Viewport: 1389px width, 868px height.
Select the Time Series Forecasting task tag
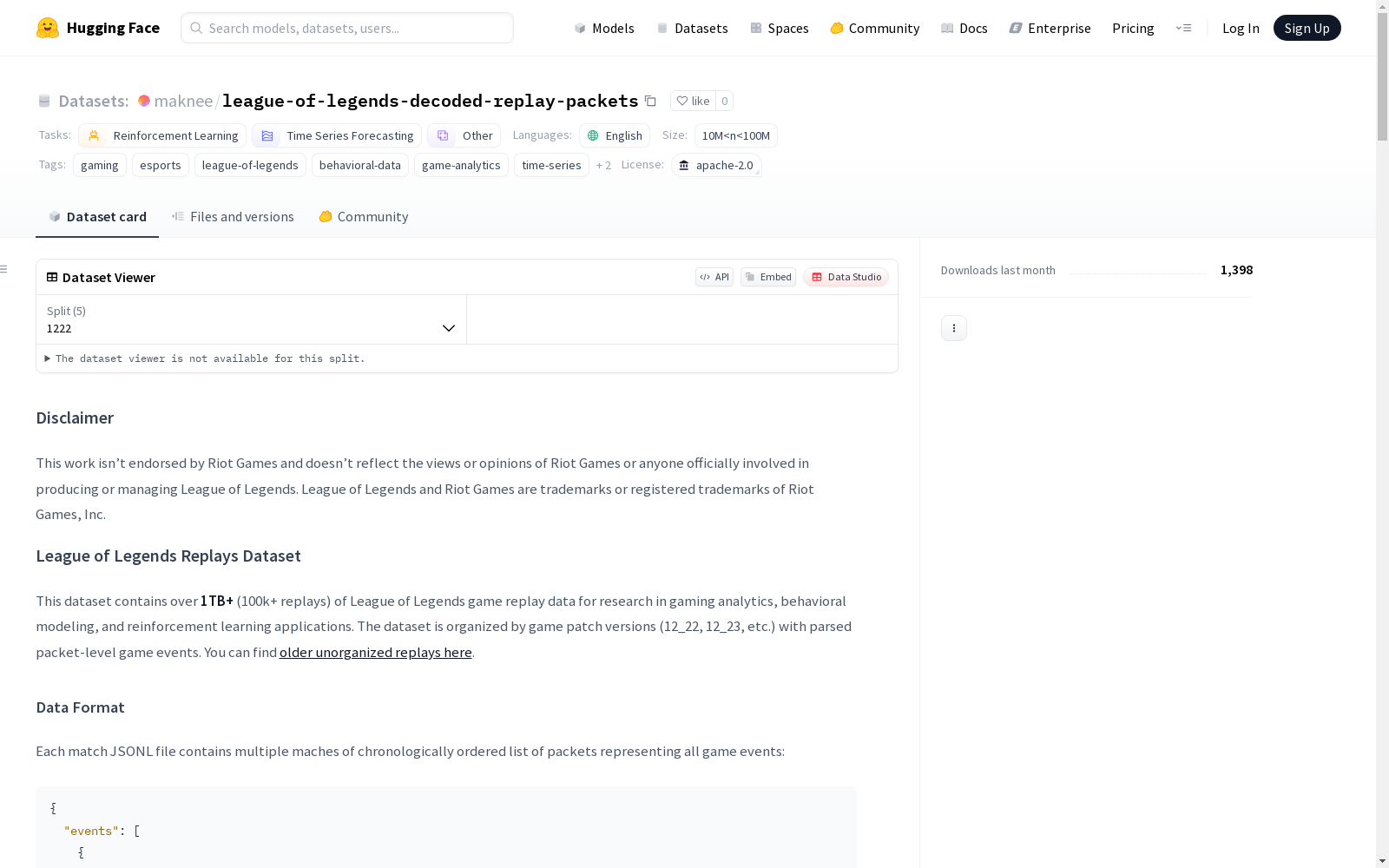[337, 135]
